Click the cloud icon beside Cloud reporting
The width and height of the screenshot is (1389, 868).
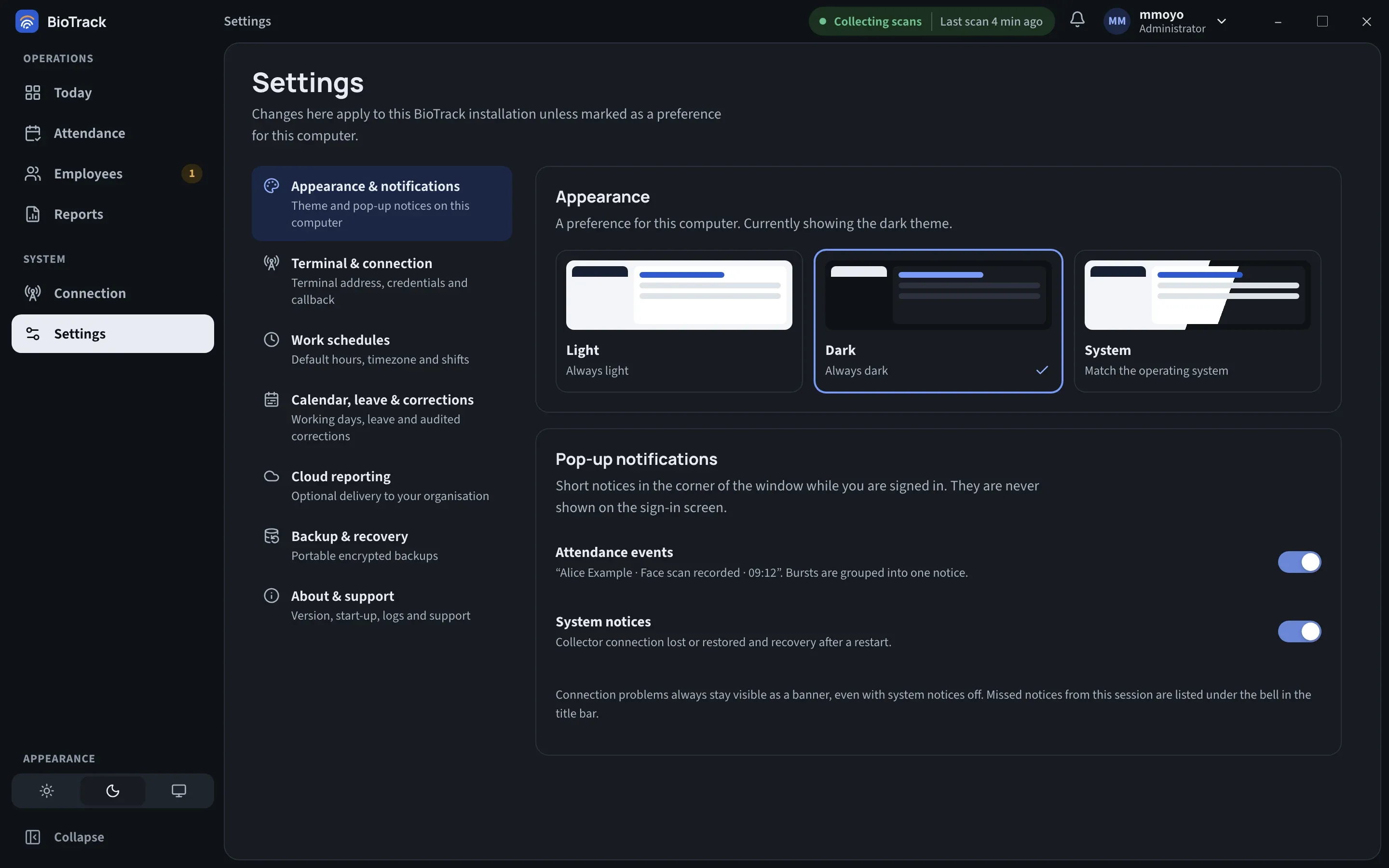click(272, 476)
